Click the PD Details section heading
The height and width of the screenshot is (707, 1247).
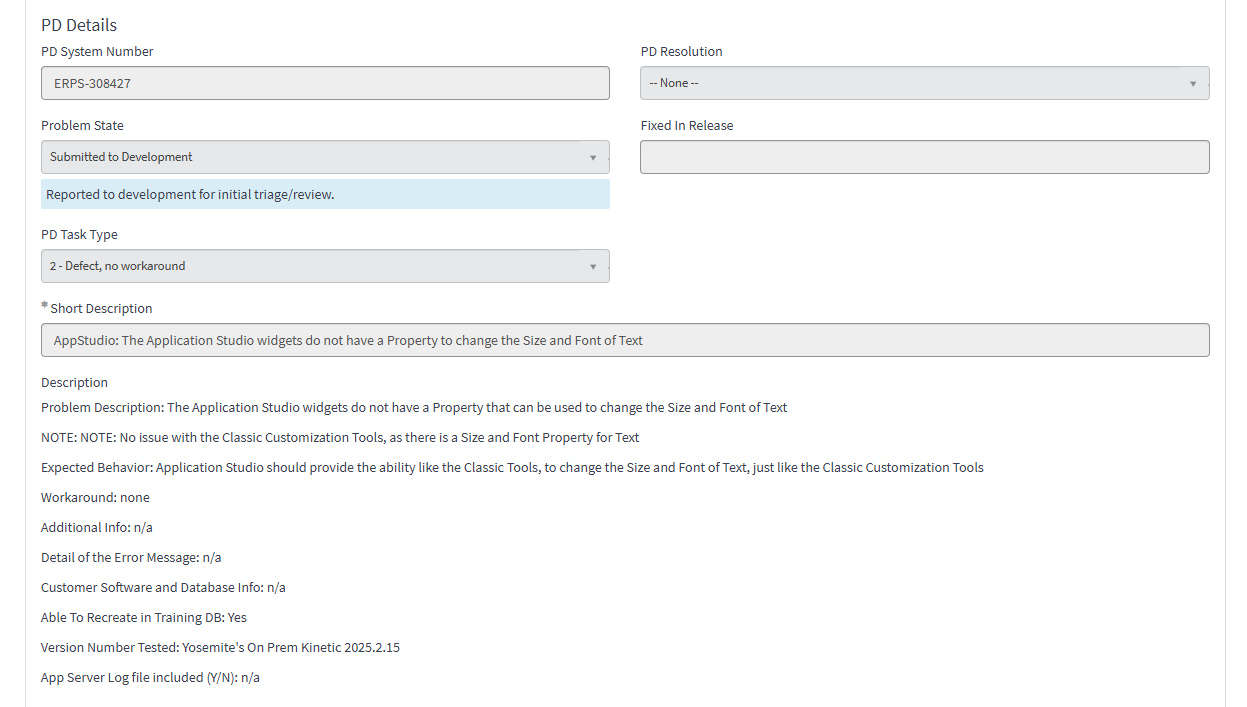point(79,25)
